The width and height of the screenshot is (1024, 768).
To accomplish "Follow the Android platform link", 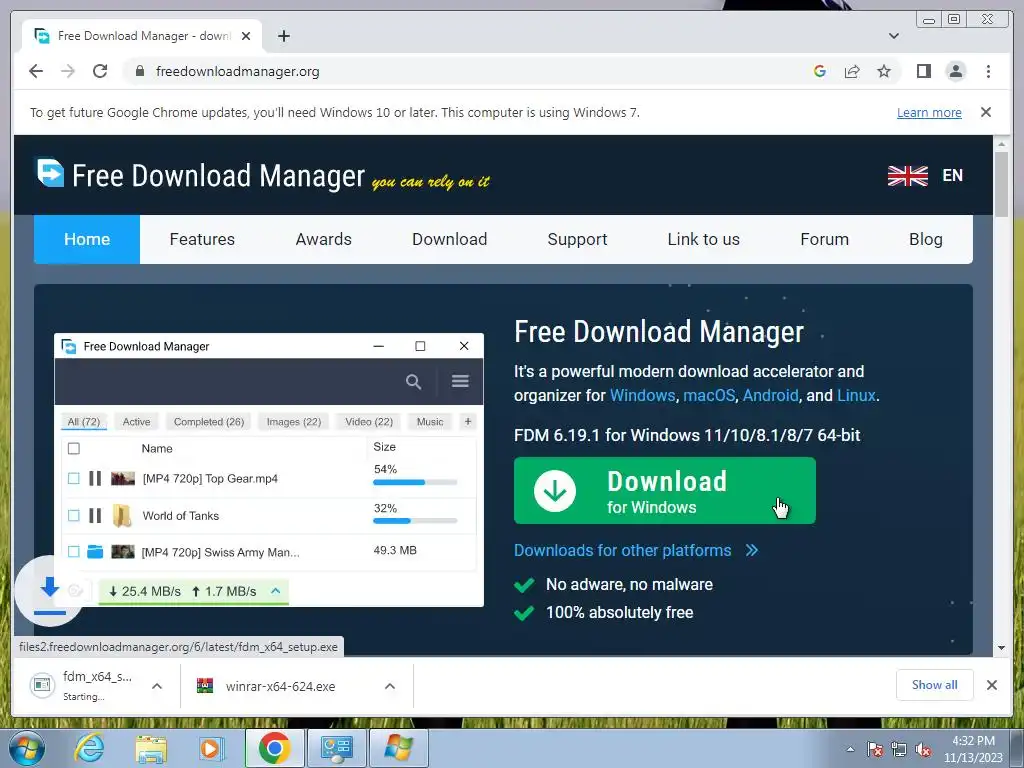I will (x=770, y=395).
